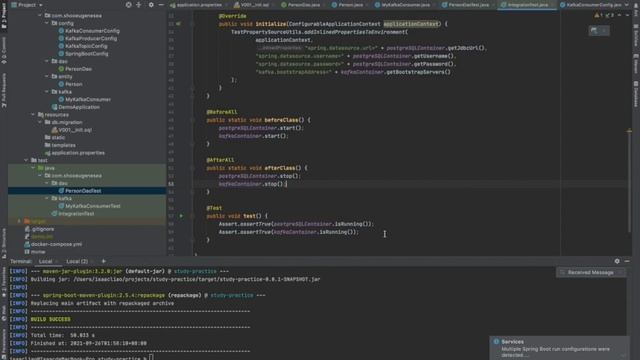Collapse the test folder
Viewport: 640px width, 360px height.
point(26,160)
